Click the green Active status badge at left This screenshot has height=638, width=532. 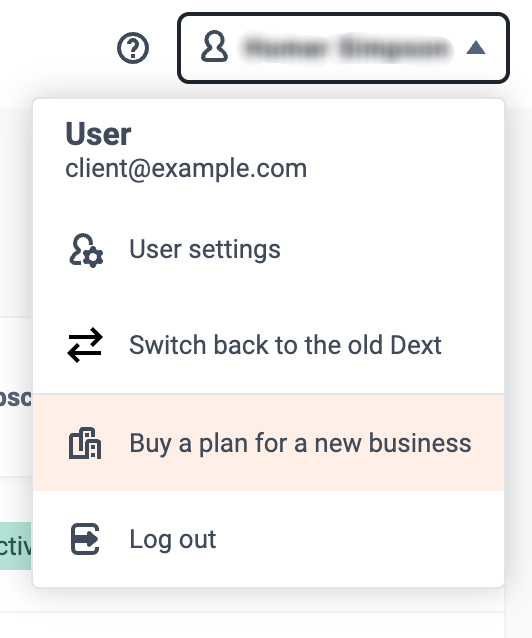[15, 546]
